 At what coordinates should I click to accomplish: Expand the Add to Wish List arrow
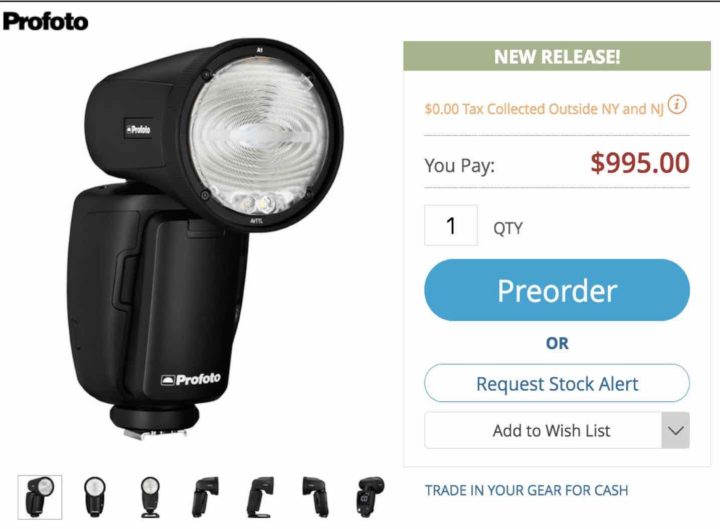pos(675,430)
